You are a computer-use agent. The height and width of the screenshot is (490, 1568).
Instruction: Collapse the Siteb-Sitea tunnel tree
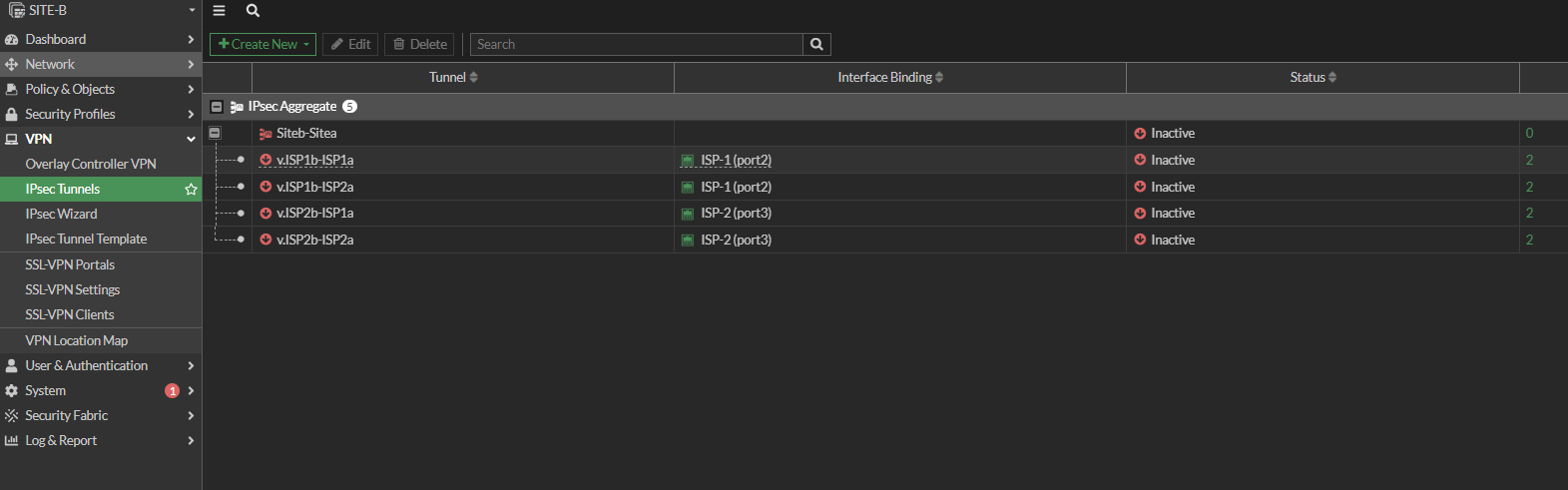[215, 133]
